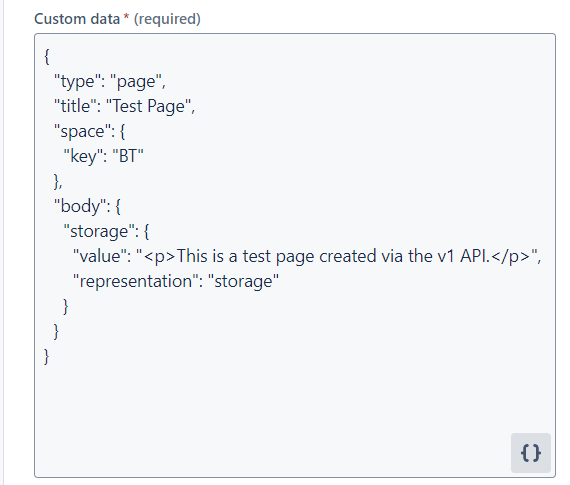Screen dimensions: 570x485
Task: Click the "storage" representation value
Action: coord(243,281)
